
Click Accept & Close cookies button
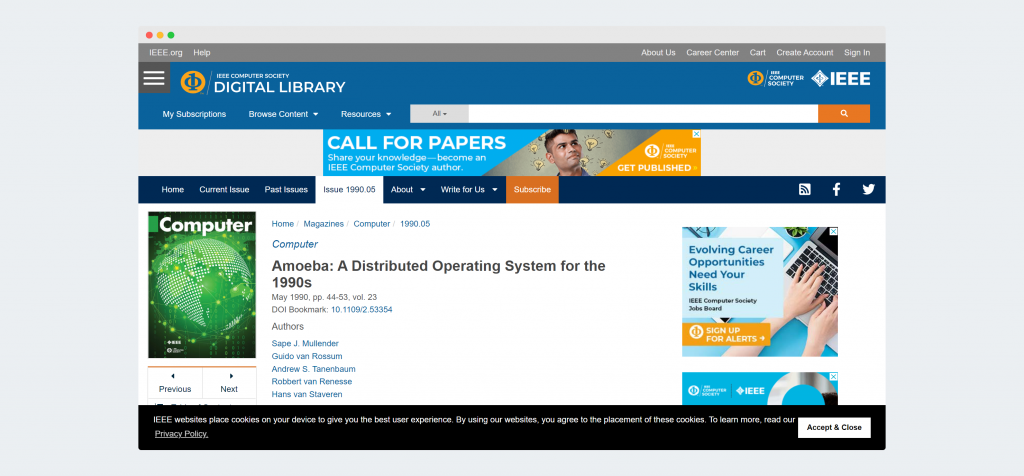coord(834,428)
